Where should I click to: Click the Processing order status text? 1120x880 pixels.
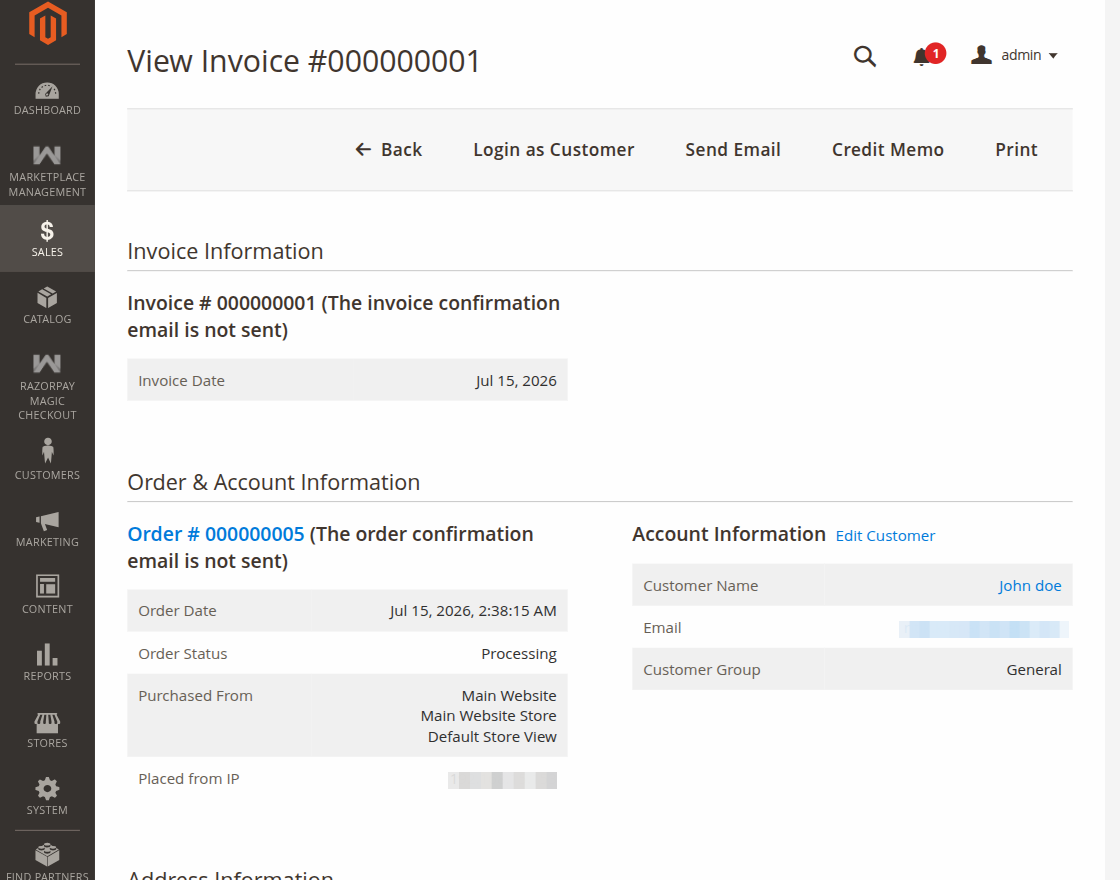[519, 654]
